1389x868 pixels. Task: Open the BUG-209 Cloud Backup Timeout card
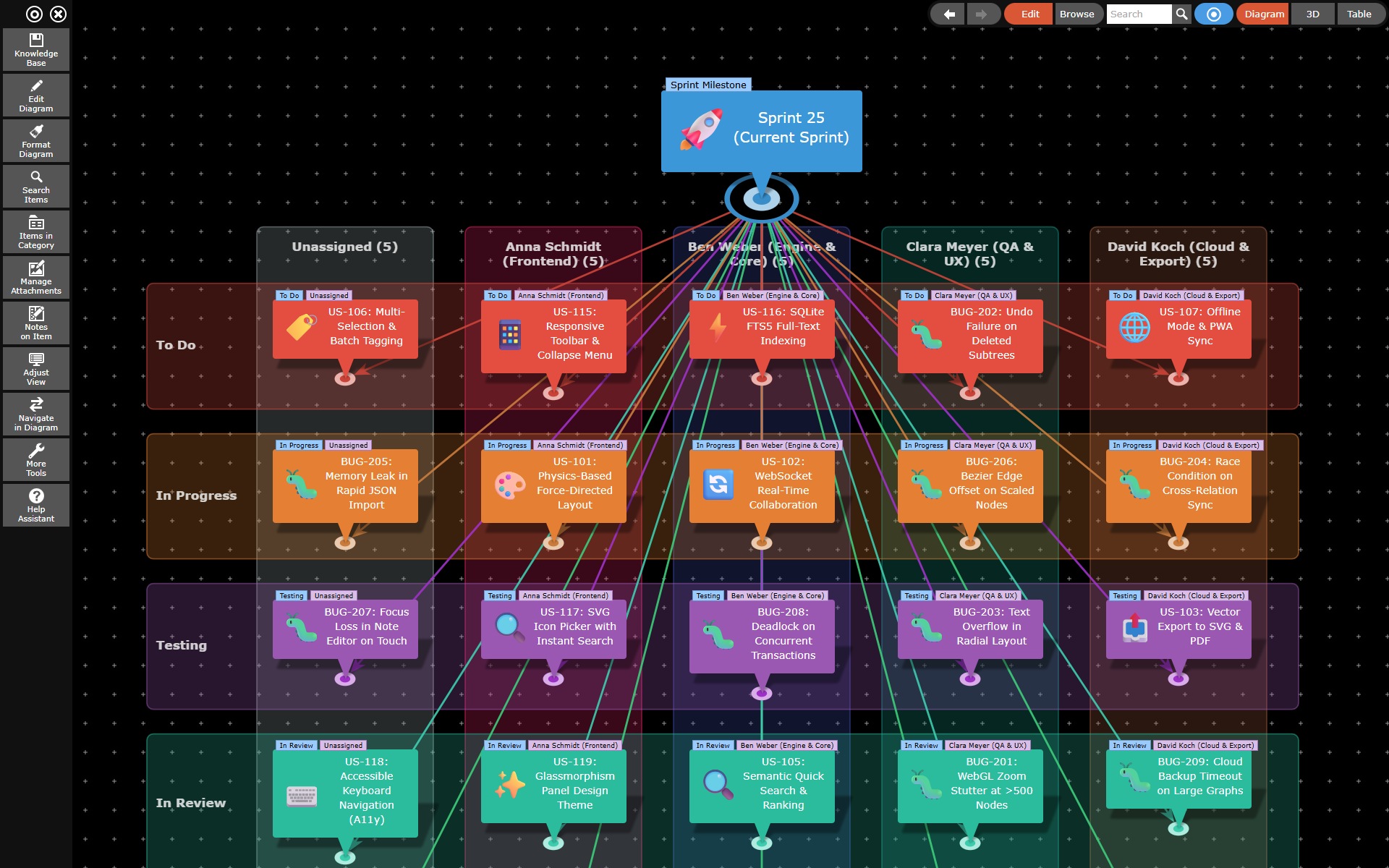click(x=1178, y=778)
